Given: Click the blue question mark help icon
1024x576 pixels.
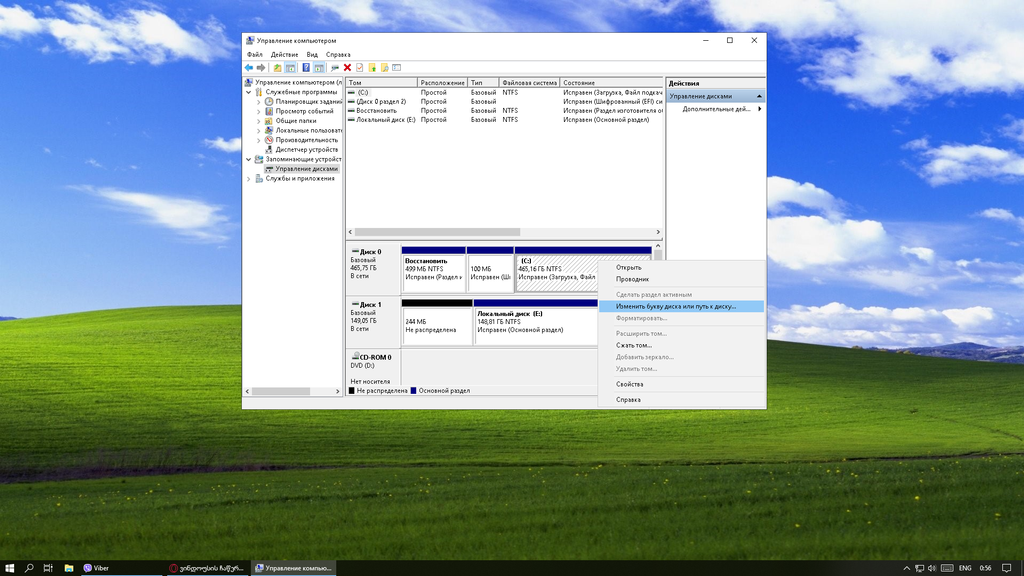Looking at the screenshot, I should click(x=306, y=68).
